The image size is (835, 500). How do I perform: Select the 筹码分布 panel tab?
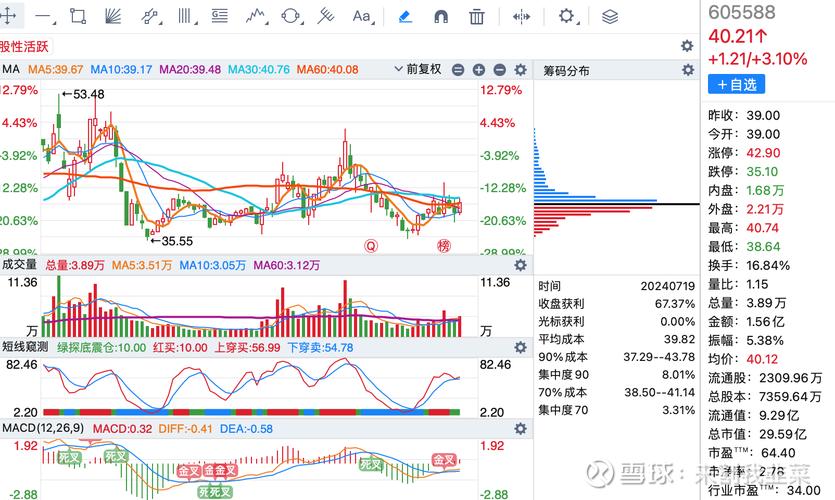pyautogui.click(x=566, y=71)
